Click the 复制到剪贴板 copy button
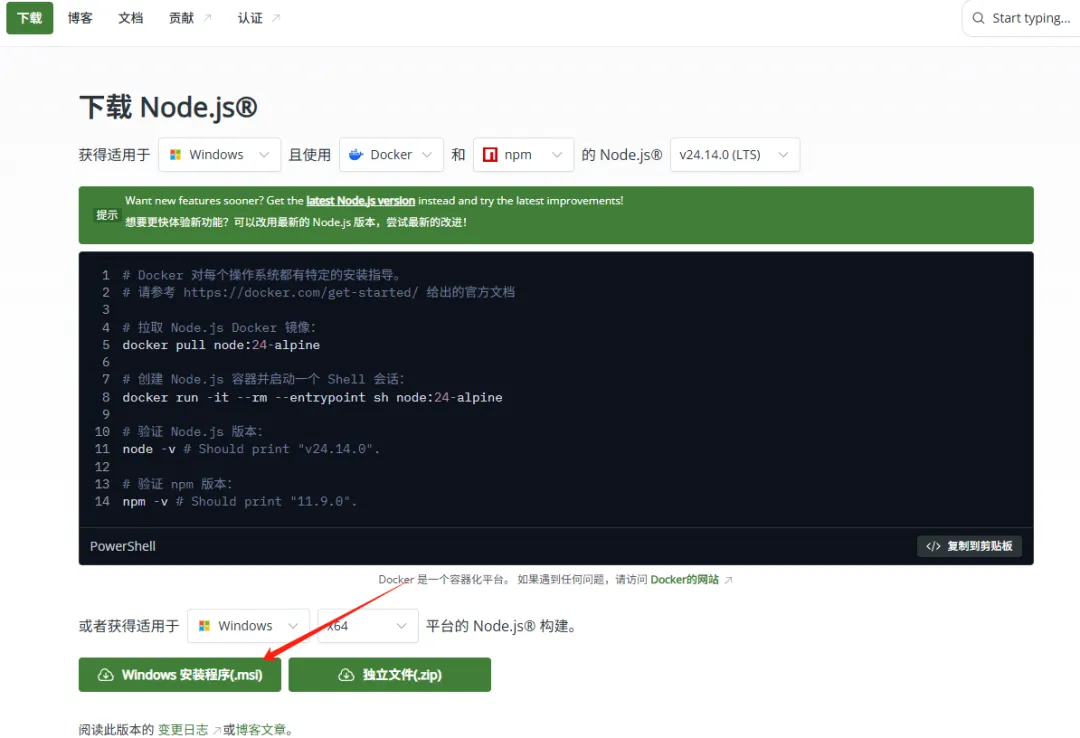The image size is (1080, 738). point(969,546)
